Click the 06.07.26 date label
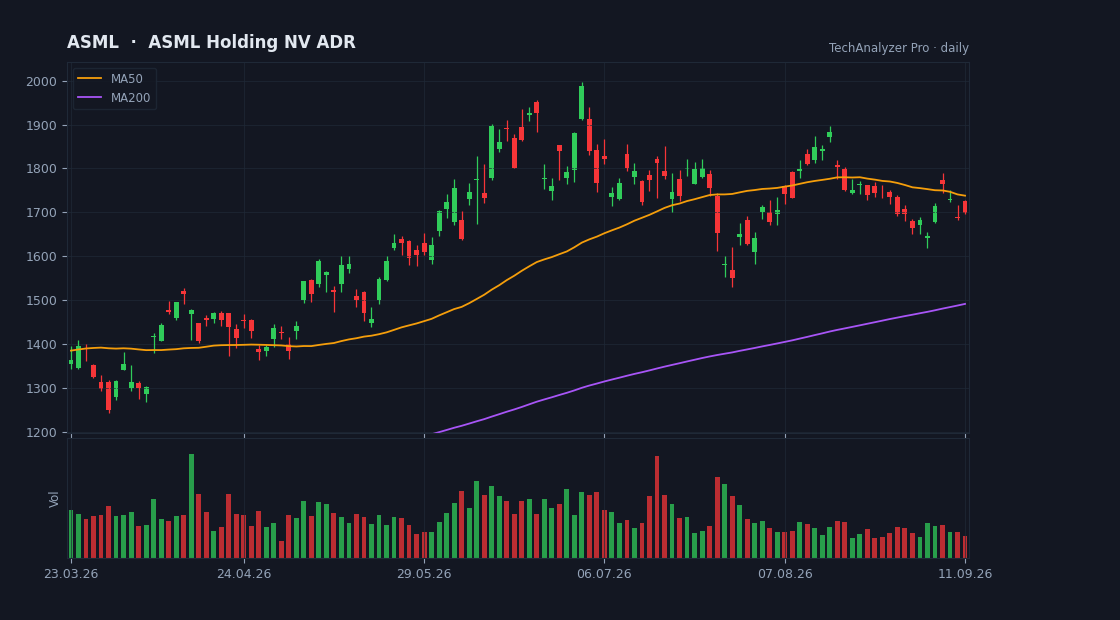 click(604, 574)
